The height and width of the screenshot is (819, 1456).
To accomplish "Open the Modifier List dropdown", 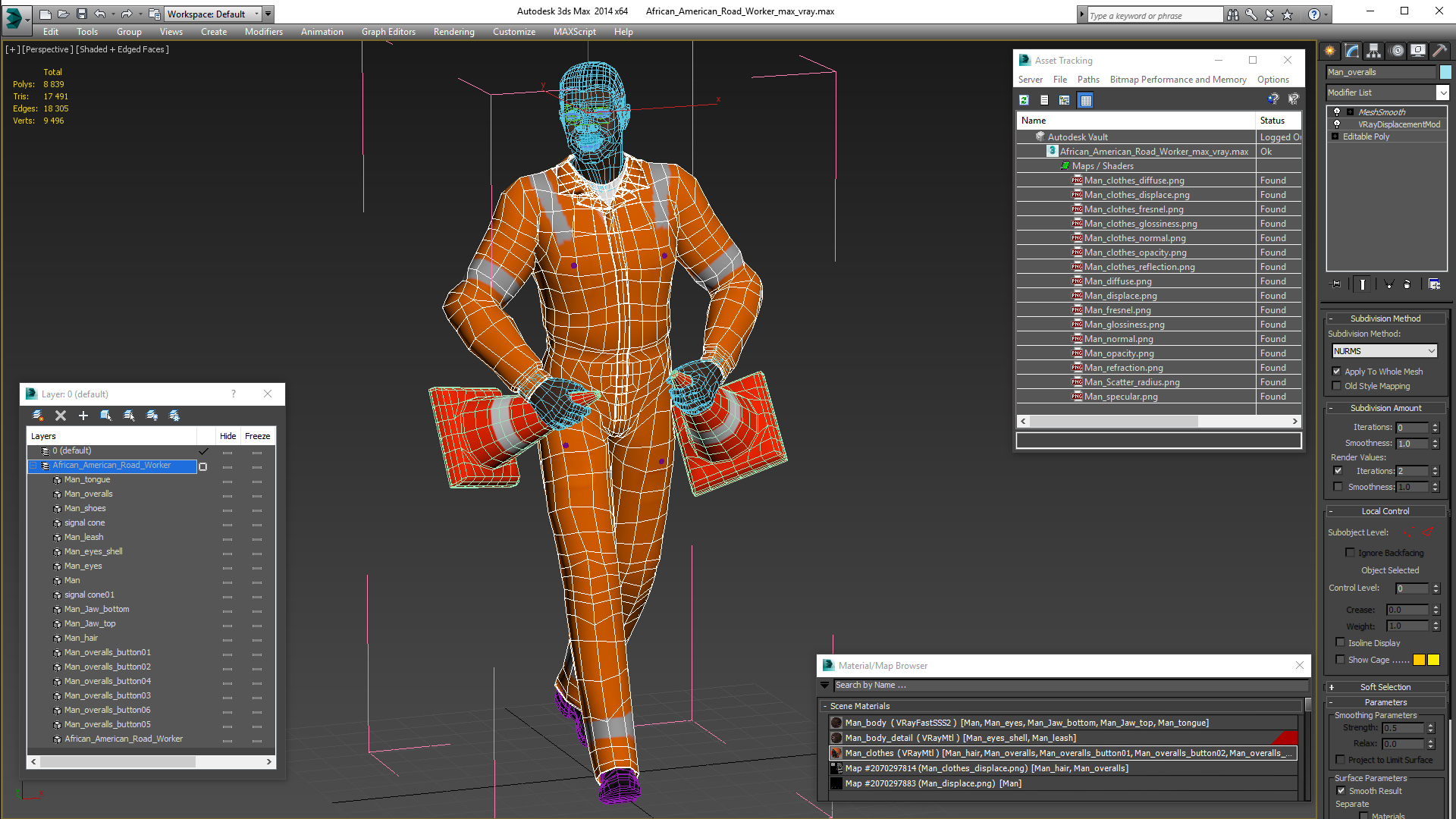I will point(1387,93).
